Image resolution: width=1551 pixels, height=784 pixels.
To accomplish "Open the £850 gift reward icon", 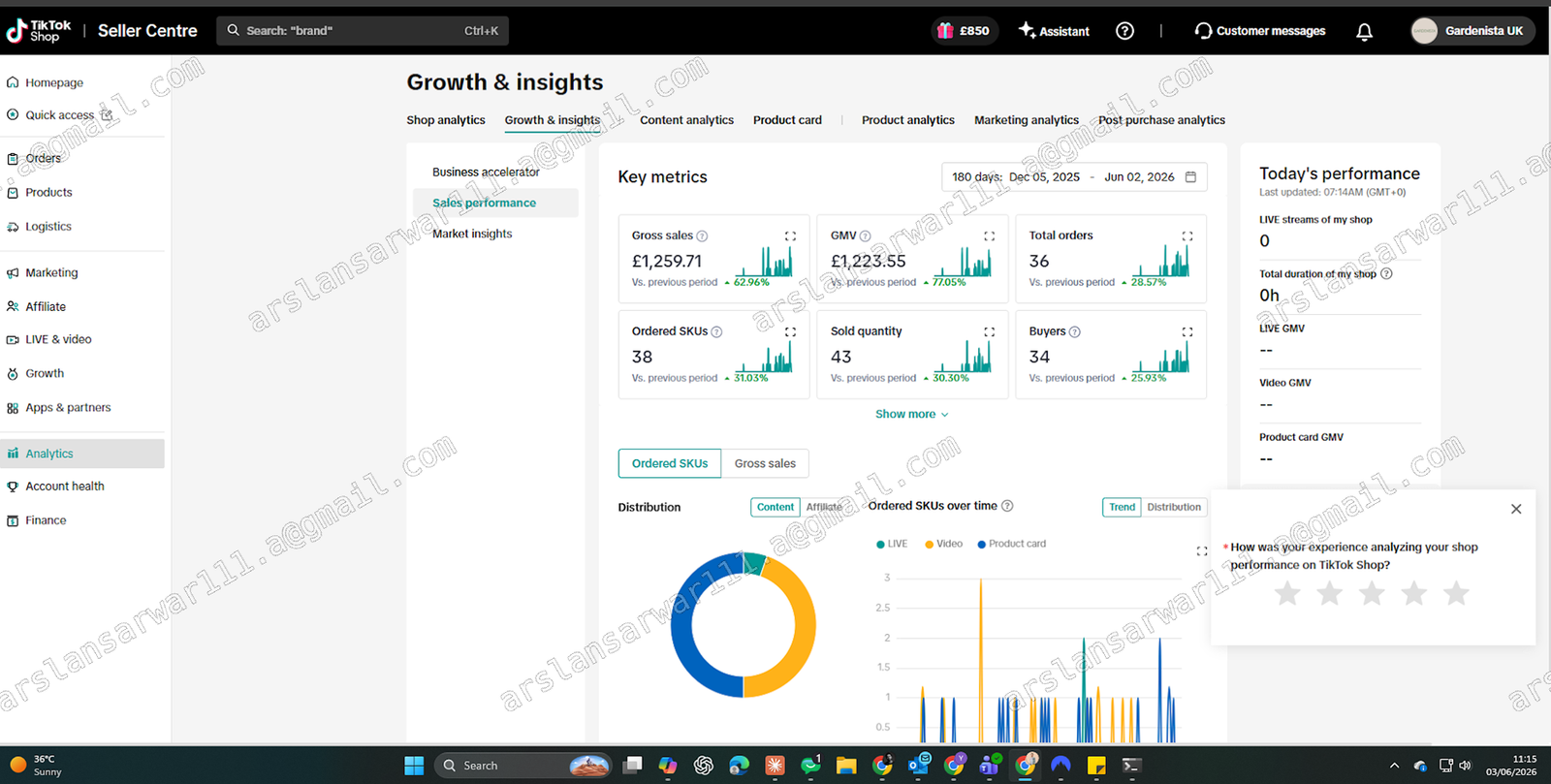I will click(945, 31).
